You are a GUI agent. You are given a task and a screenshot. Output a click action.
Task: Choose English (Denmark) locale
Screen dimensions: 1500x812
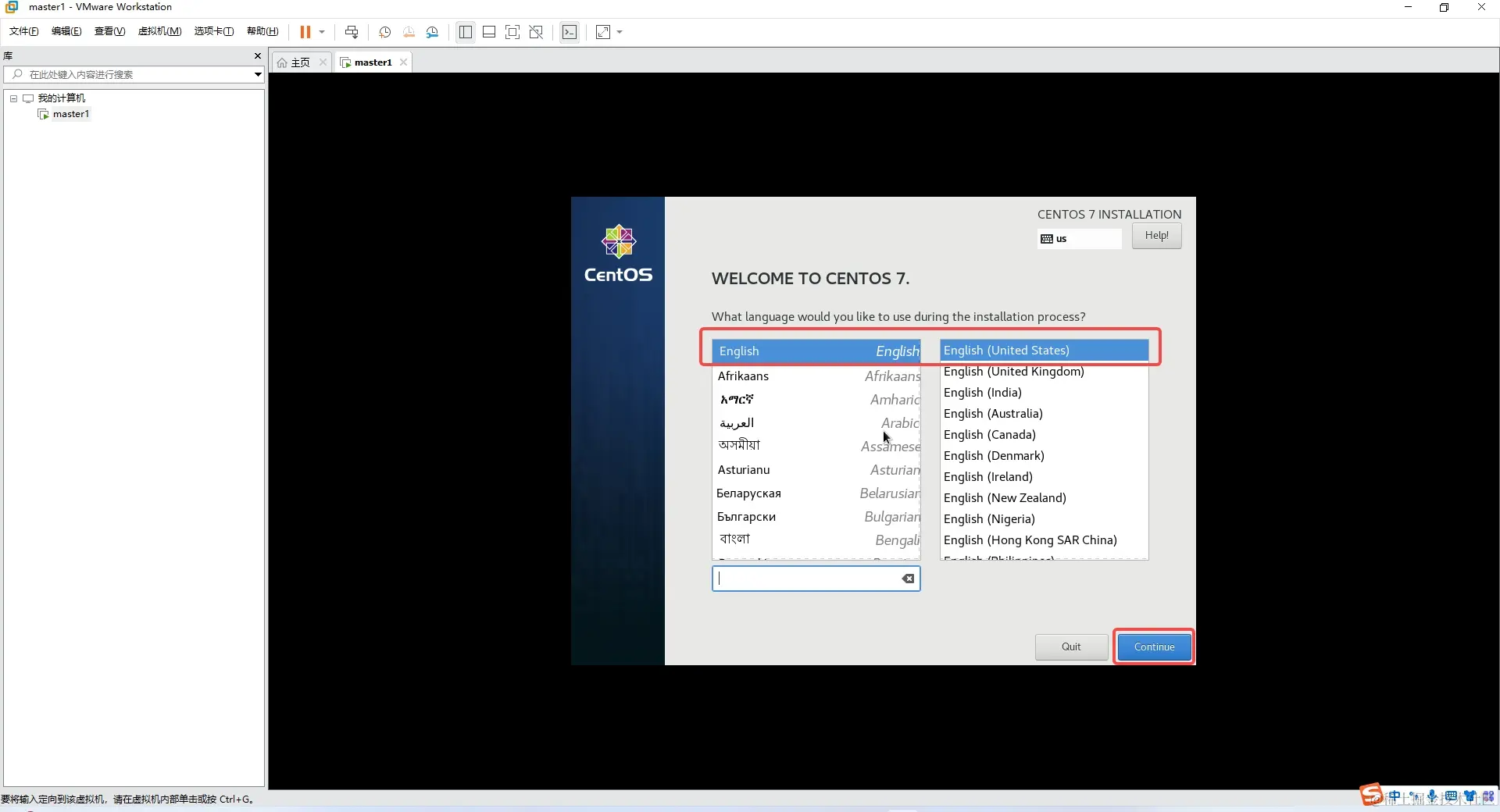(x=1044, y=456)
